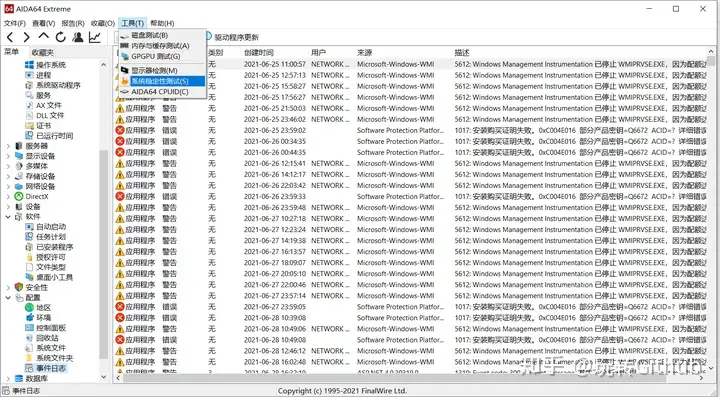Switch to the 菜单 tab

click(12, 52)
